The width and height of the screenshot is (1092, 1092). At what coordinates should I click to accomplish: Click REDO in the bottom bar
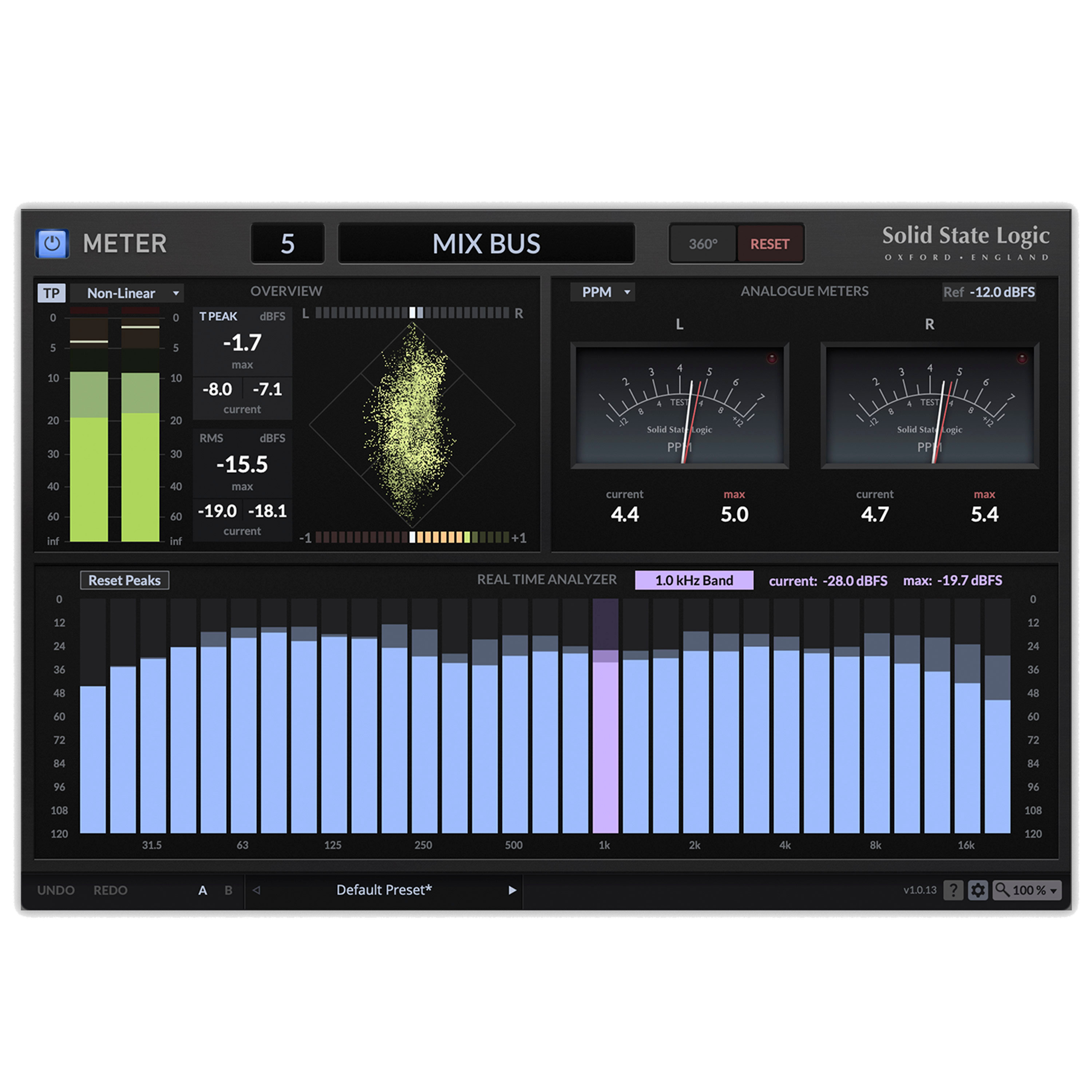click(x=111, y=890)
